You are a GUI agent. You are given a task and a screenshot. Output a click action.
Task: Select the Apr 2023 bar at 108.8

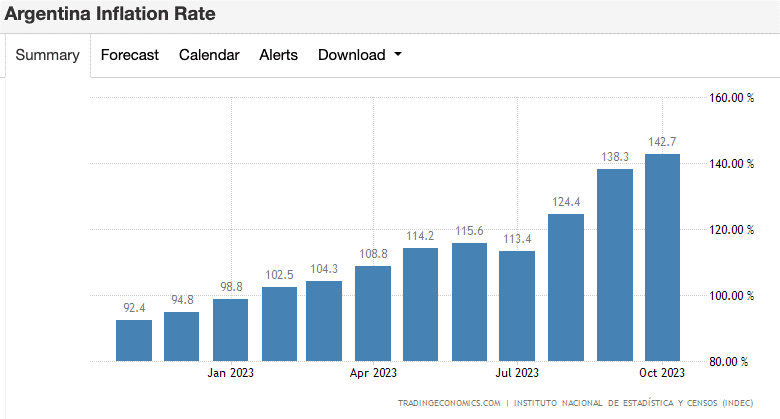(x=373, y=313)
